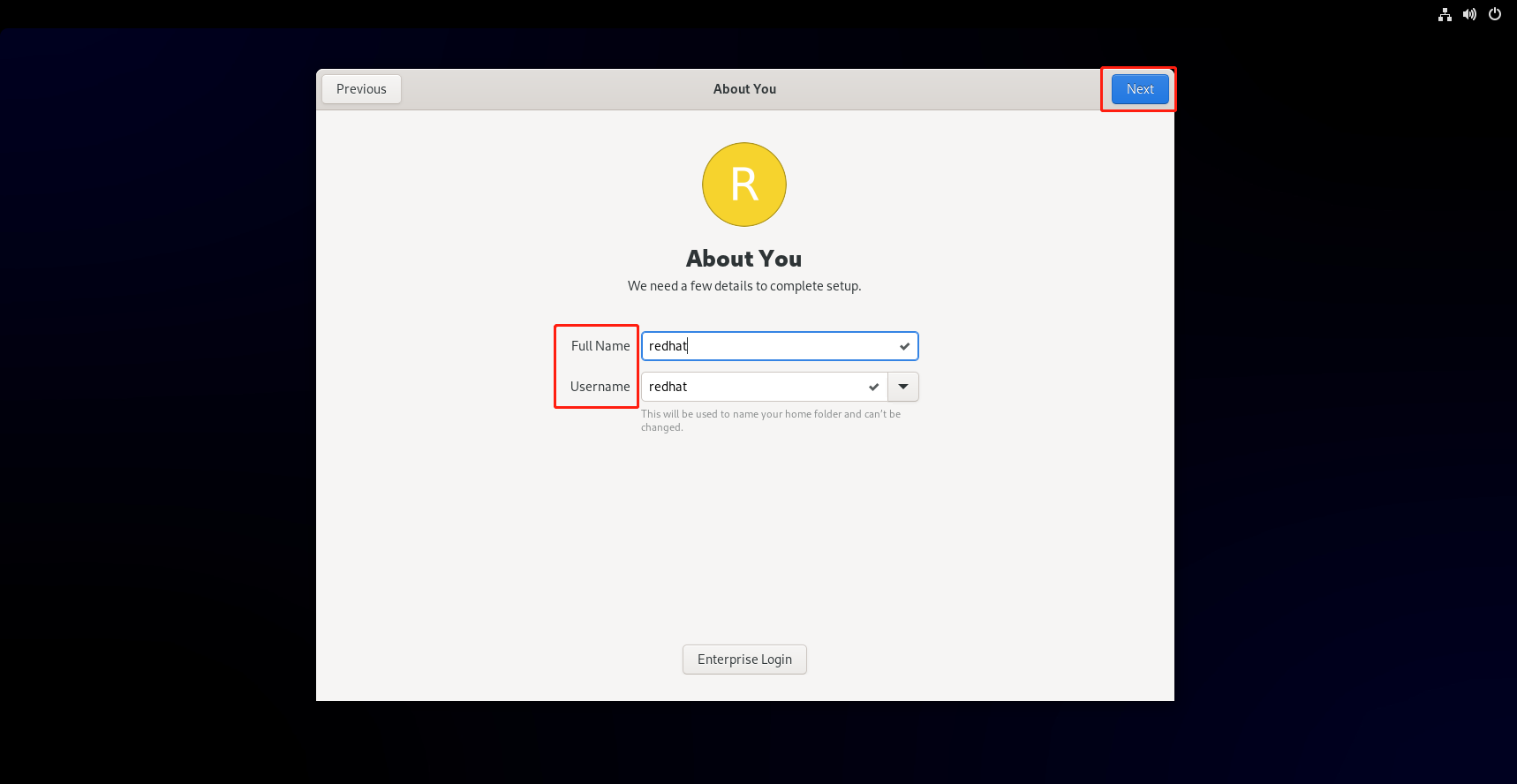Viewport: 1517px width, 784px height.
Task: Open the network status icon in top bar
Action: click(1445, 14)
